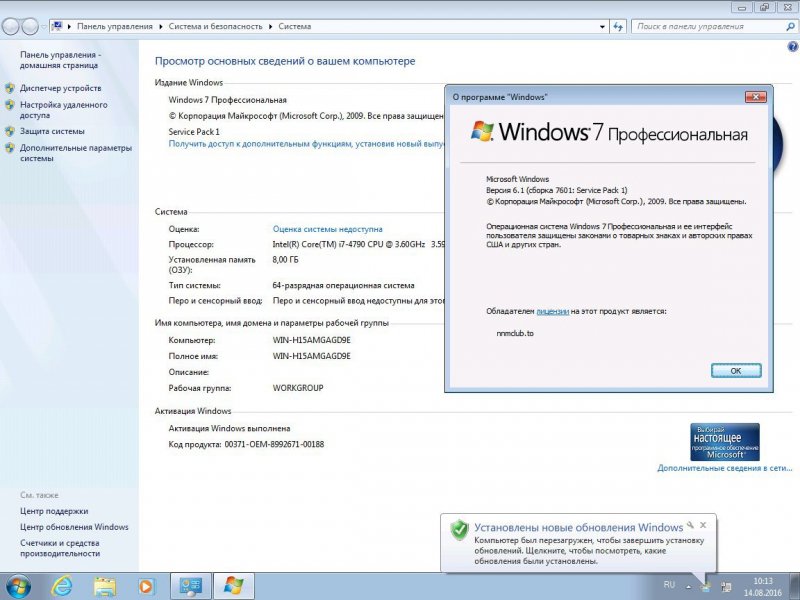Viewport: 800px width, 600px height.
Task: Expand the breadcrumb arrow before Система
Action: click(x=270, y=27)
